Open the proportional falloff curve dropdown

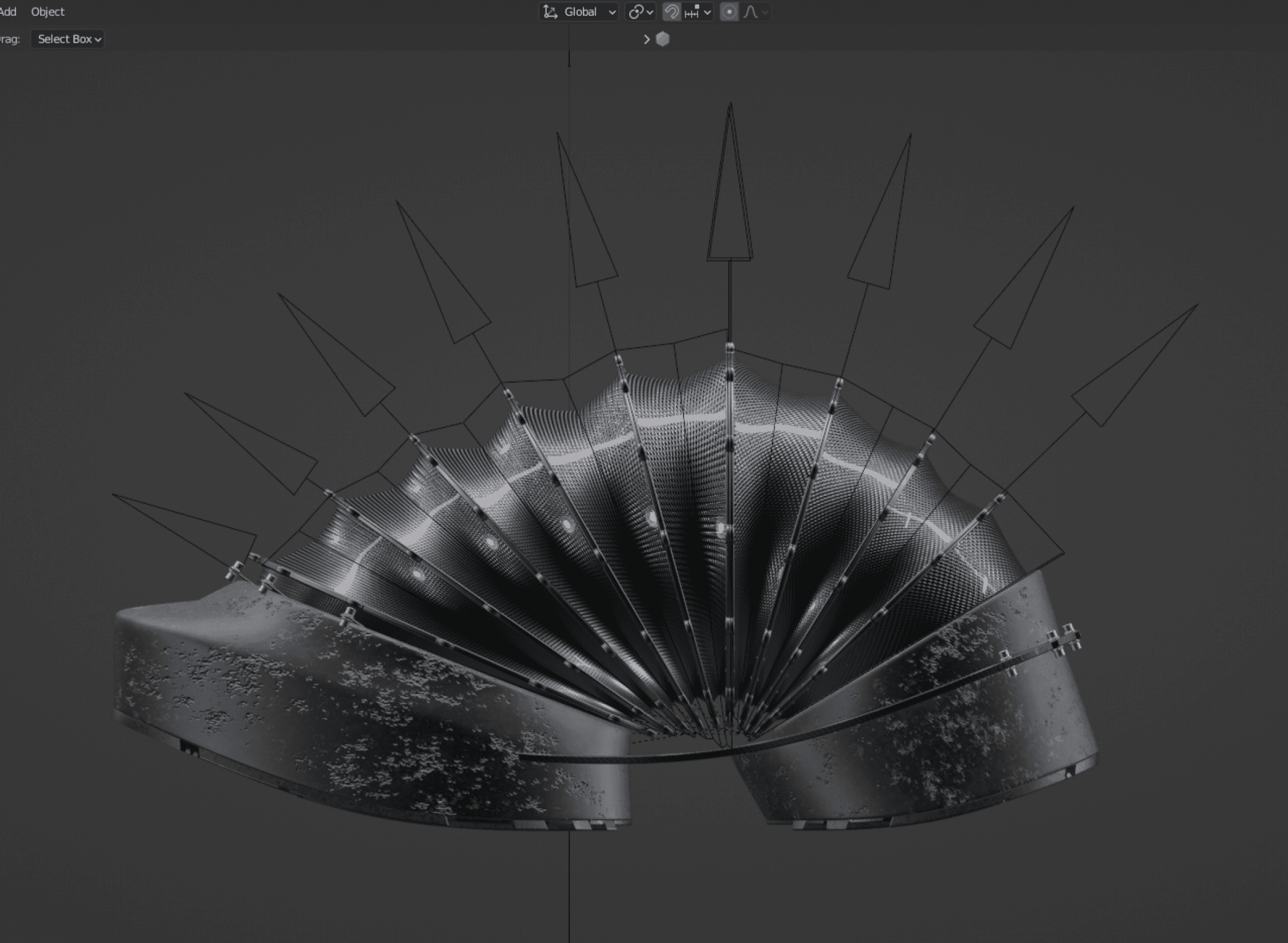click(x=756, y=12)
